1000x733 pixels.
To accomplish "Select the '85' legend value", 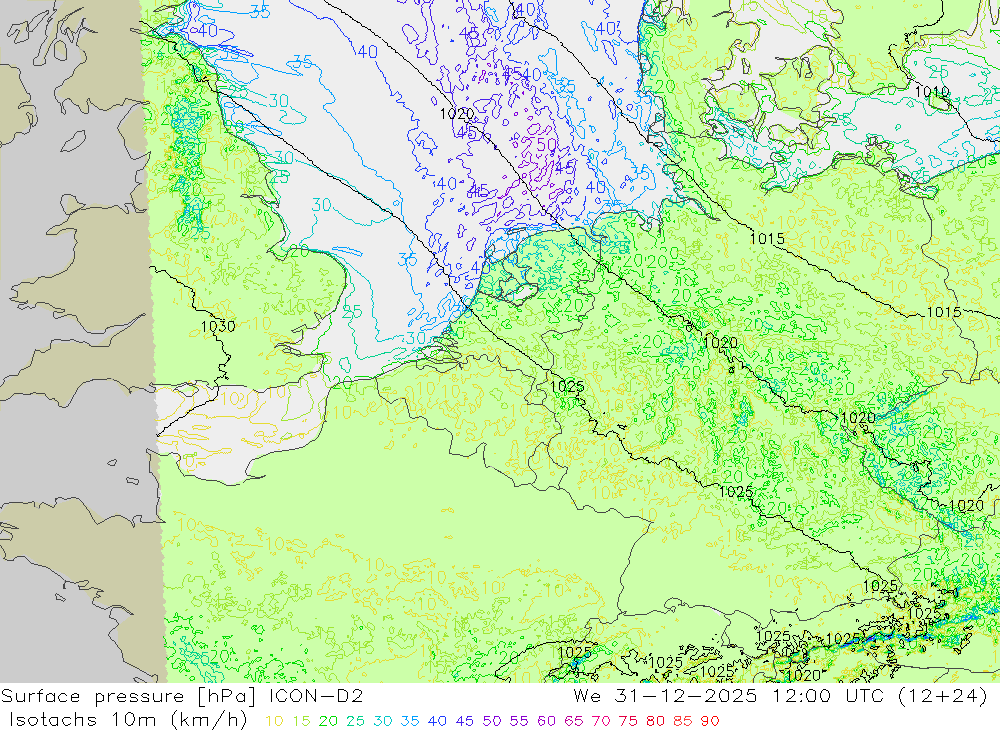I will [682, 721].
